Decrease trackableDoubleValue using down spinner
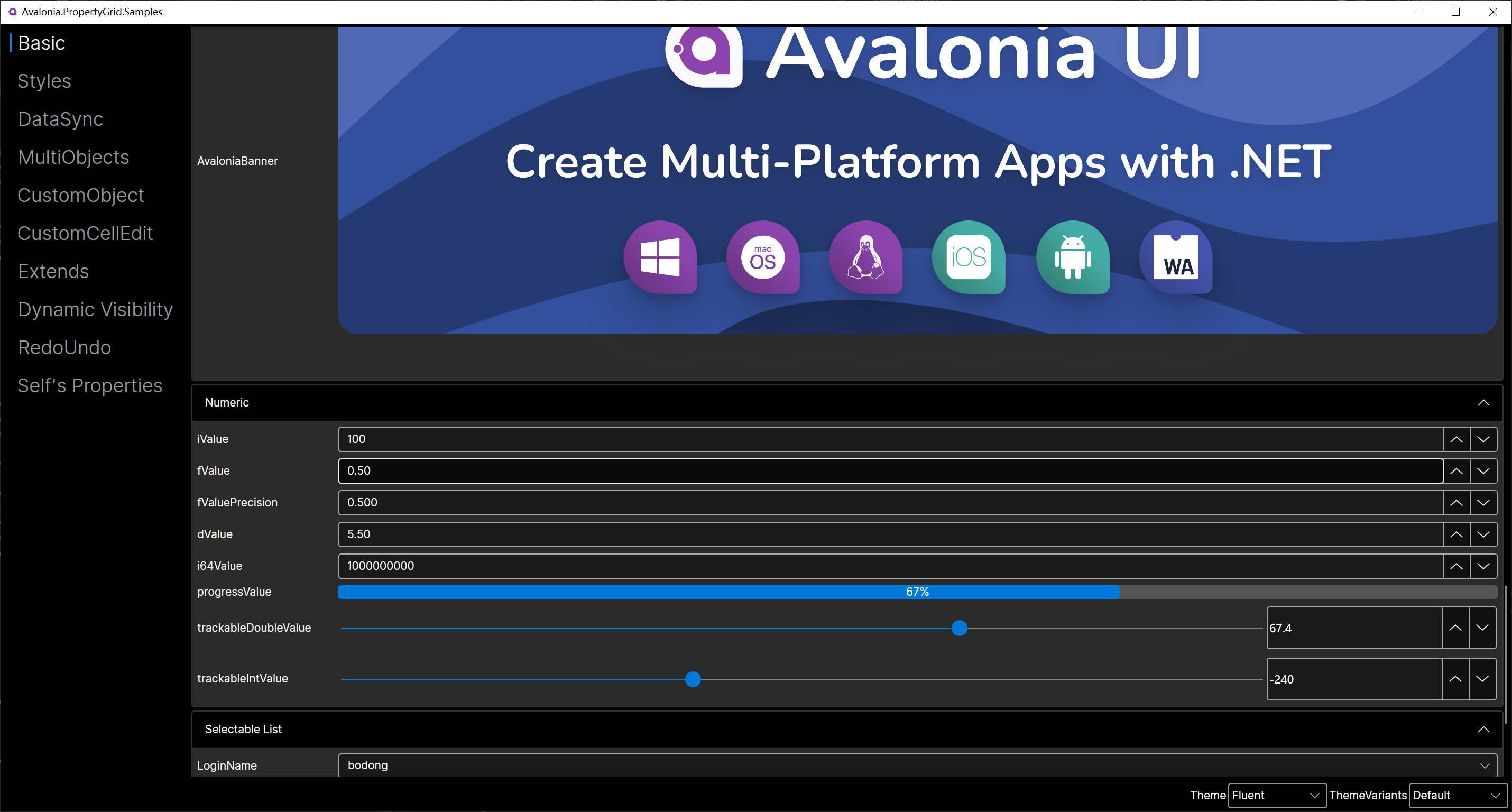Image resolution: width=1512 pixels, height=812 pixels. (1482, 628)
